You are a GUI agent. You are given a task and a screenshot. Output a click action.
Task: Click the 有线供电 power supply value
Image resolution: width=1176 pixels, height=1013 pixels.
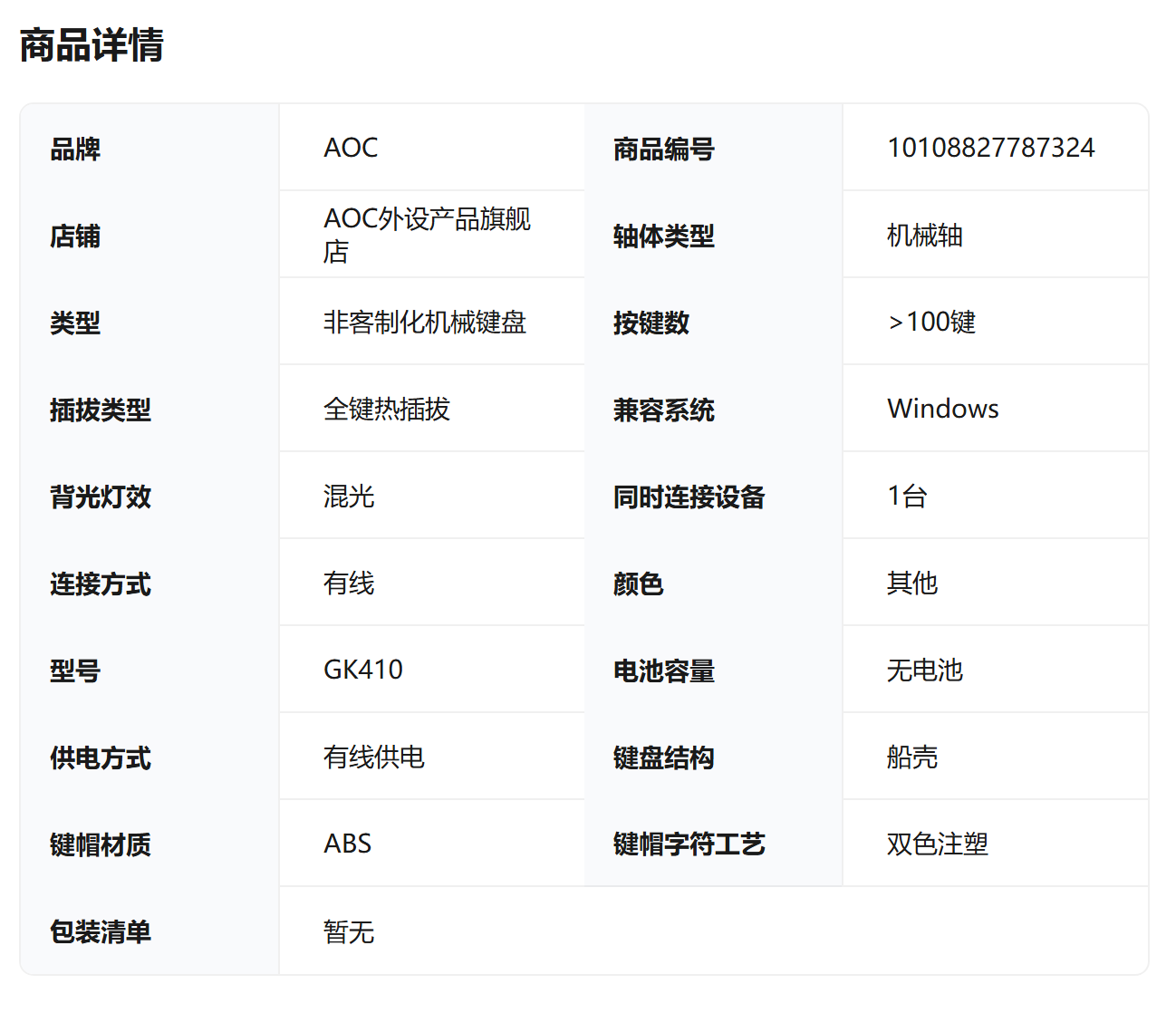[373, 757]
